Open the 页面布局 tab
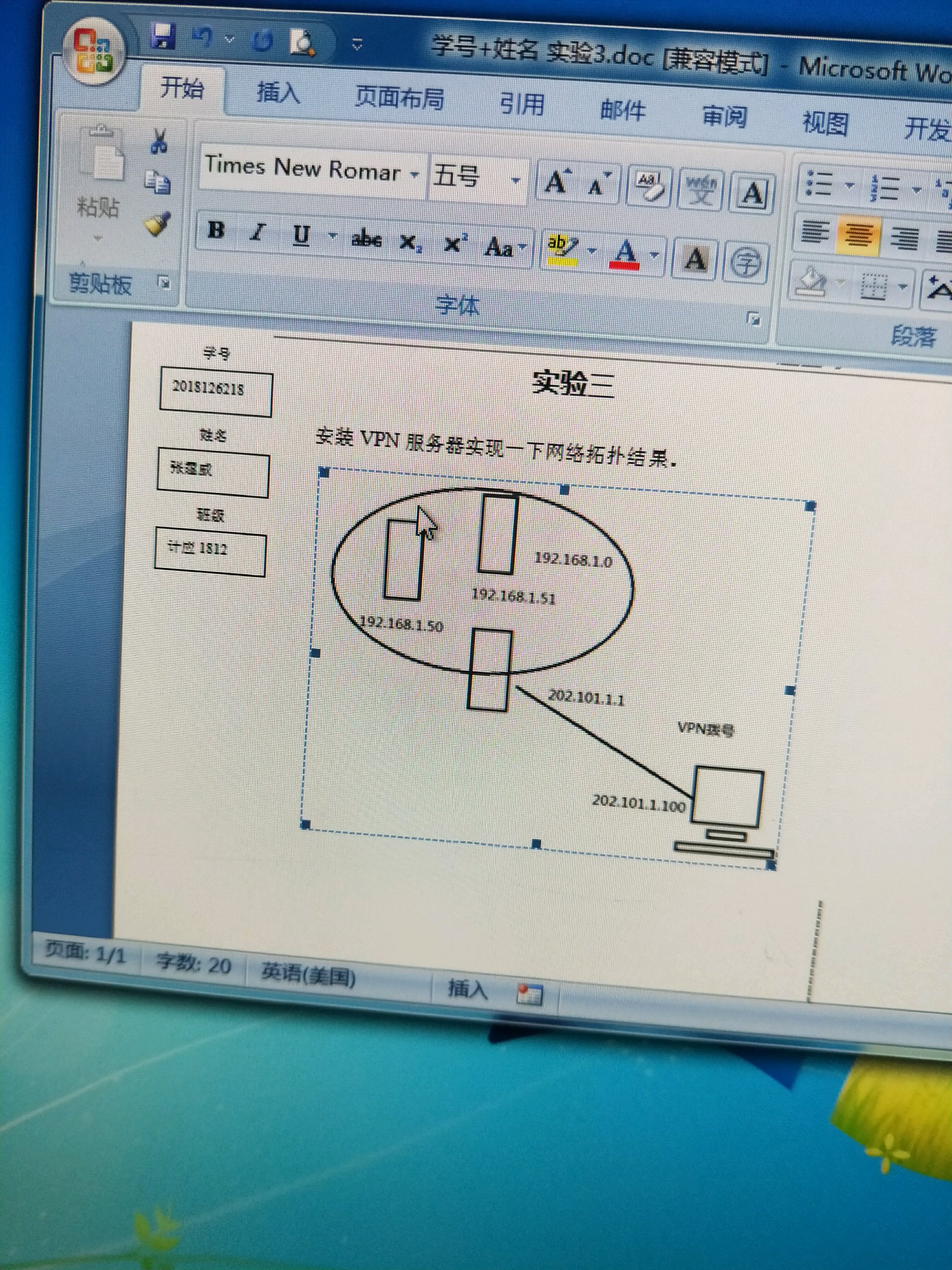Image resolution: width=952 pixels, height=1270 pixels. pyautogui.click(x=399, y=97)
